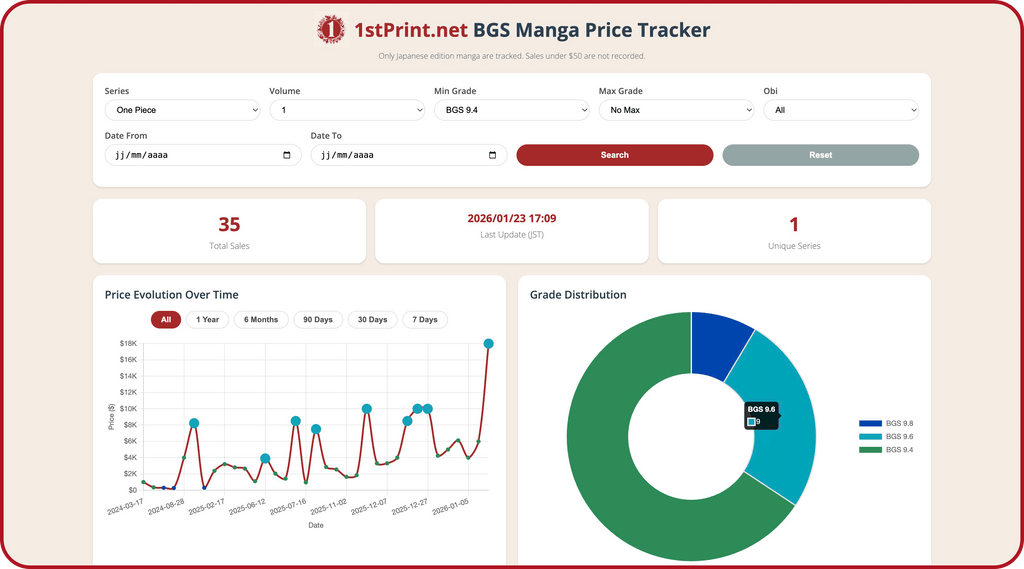
Task: Expand the Max Grade dropdown showing No Max
Action: pos(677,110)
